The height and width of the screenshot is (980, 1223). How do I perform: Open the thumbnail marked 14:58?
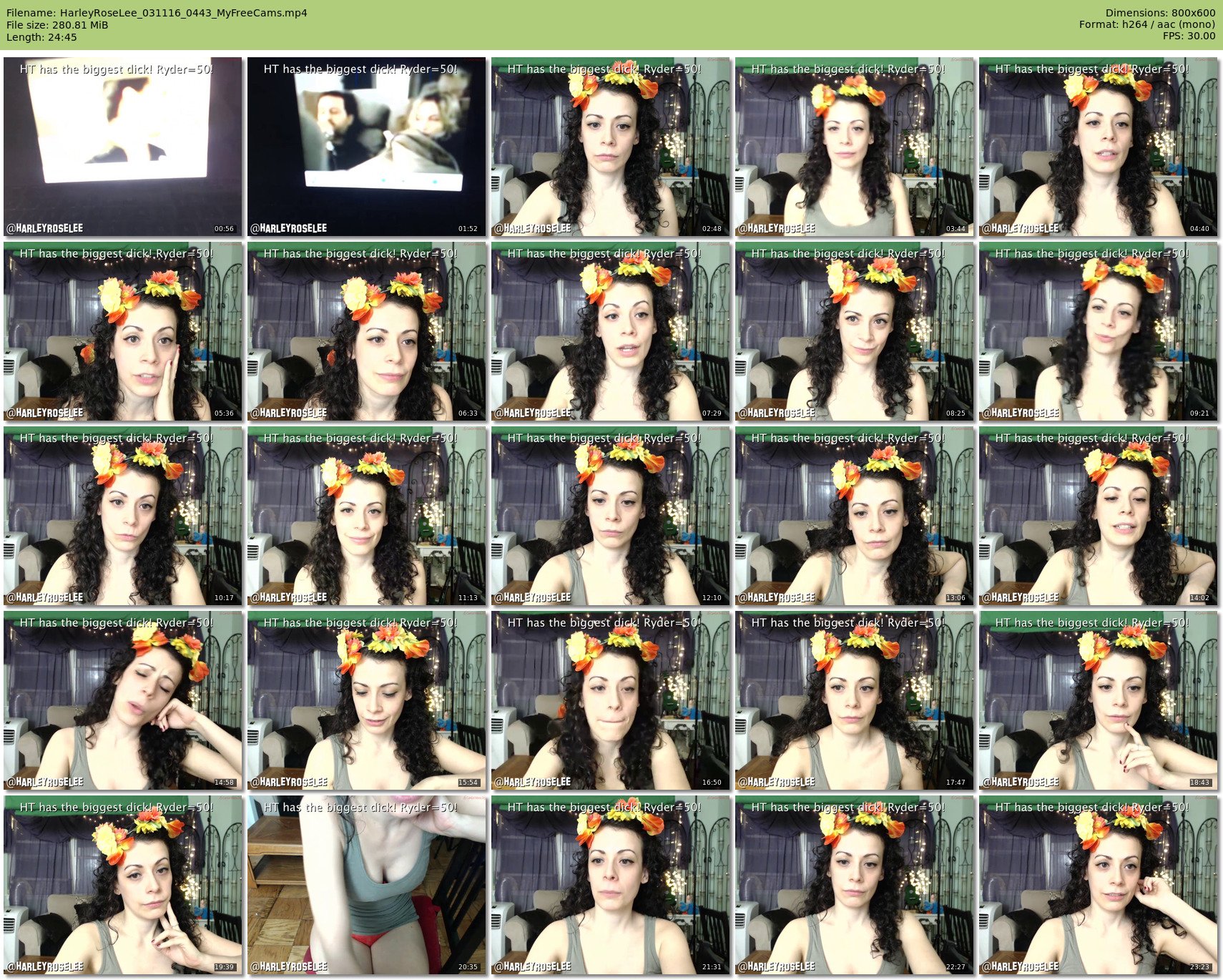123,700
